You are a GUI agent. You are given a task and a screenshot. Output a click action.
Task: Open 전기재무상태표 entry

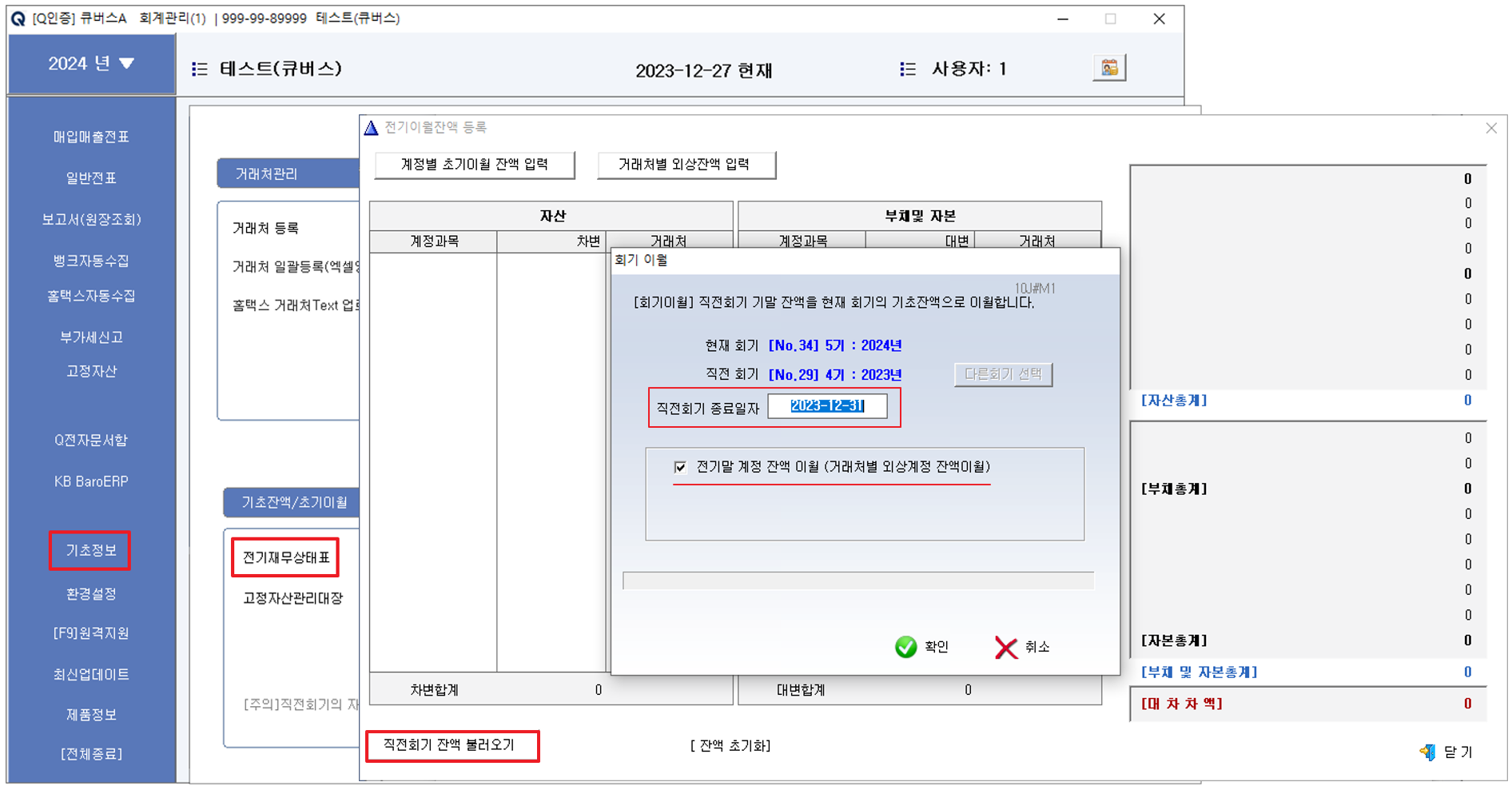click(286, 557)
